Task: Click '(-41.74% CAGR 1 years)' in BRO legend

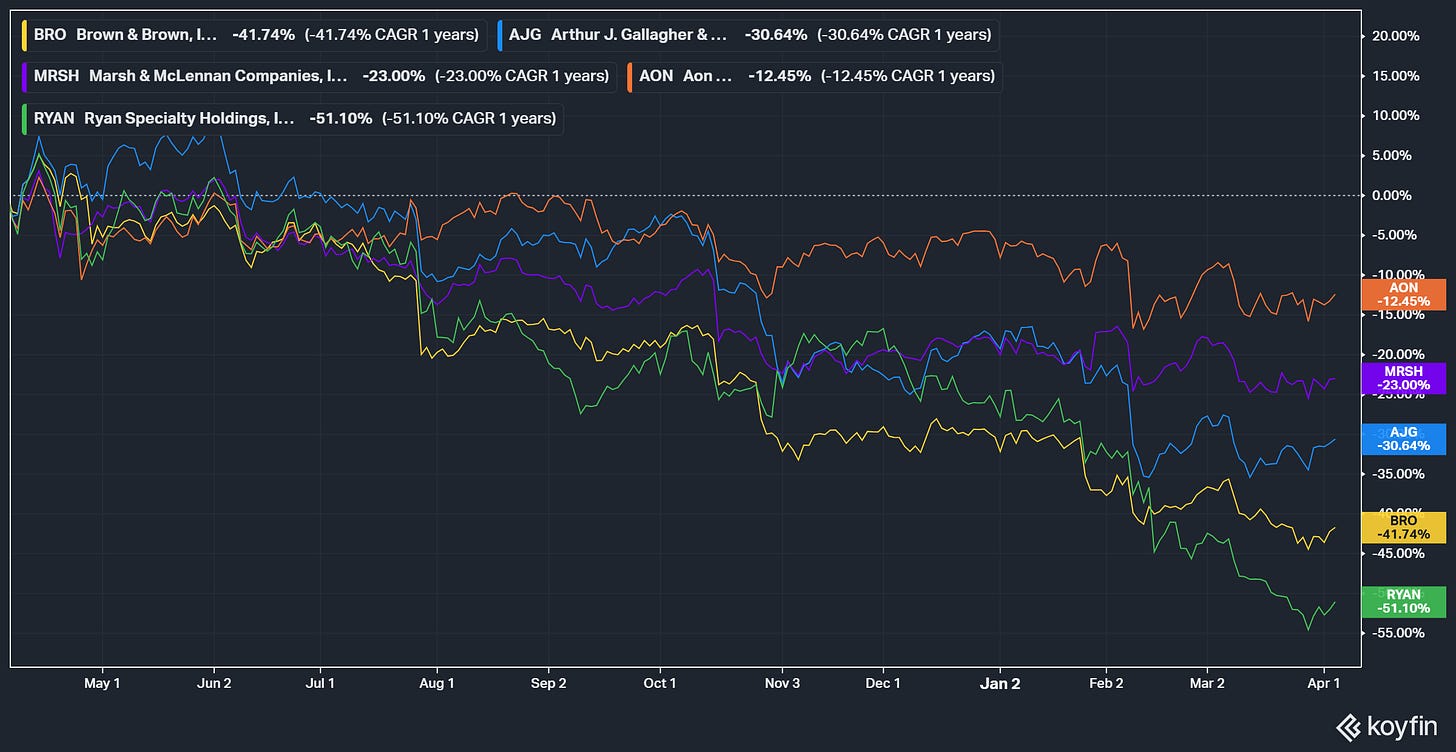Action: point(392,34)
